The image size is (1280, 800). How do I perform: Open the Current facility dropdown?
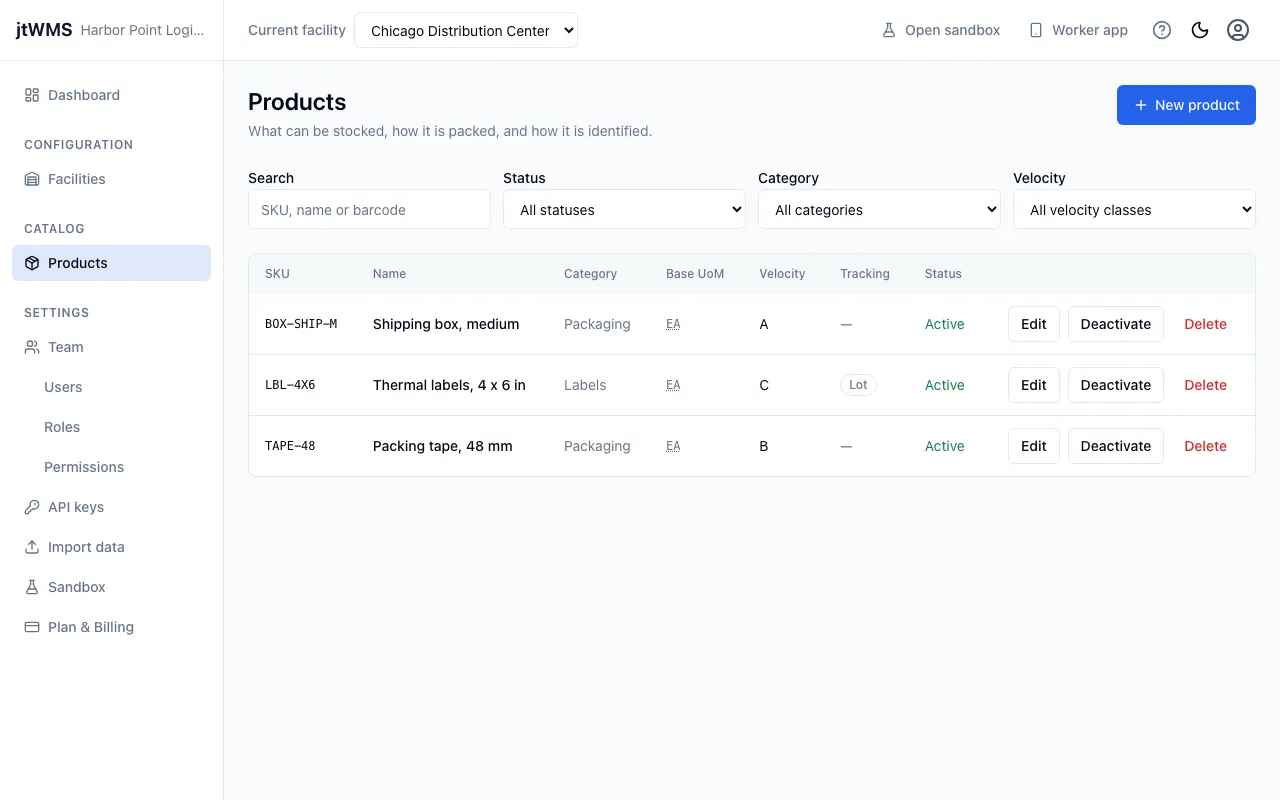(x=466, y=30)
